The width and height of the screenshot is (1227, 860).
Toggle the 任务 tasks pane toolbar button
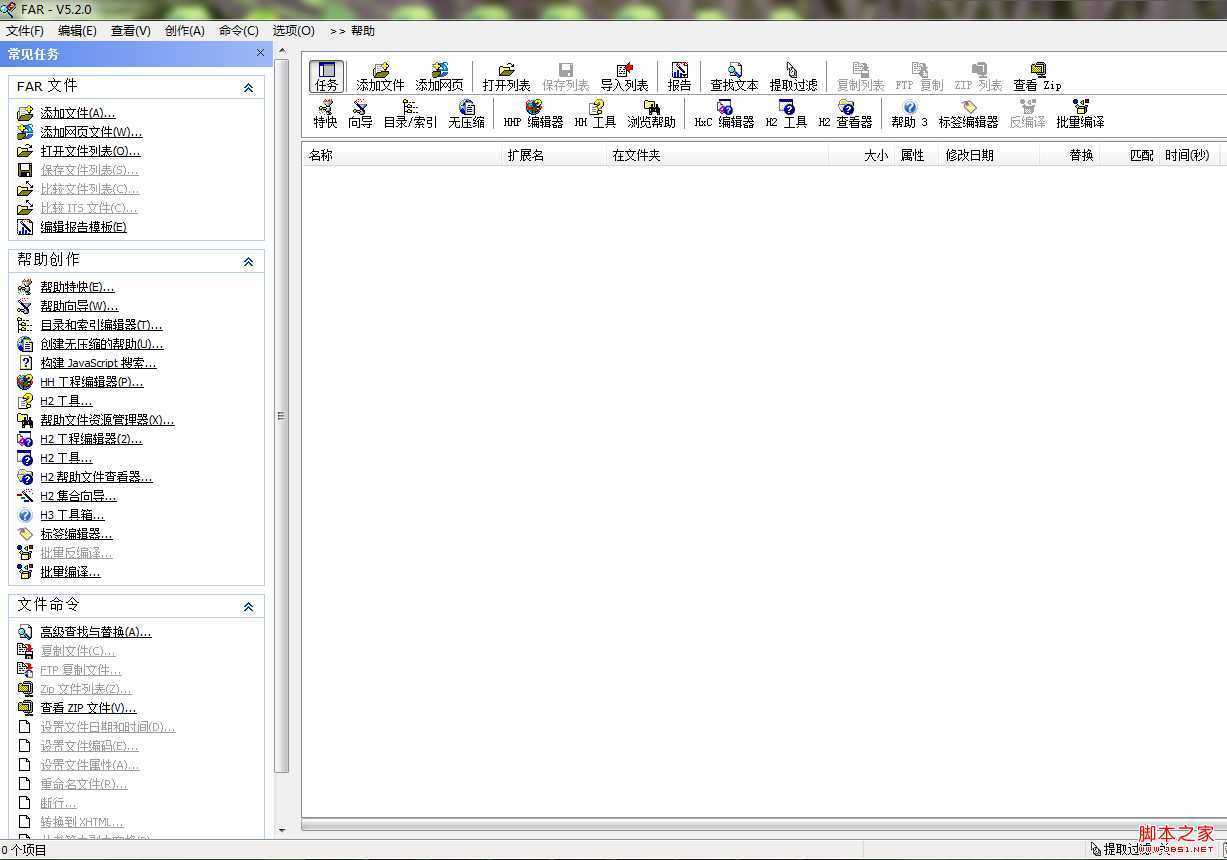[327, 77]
